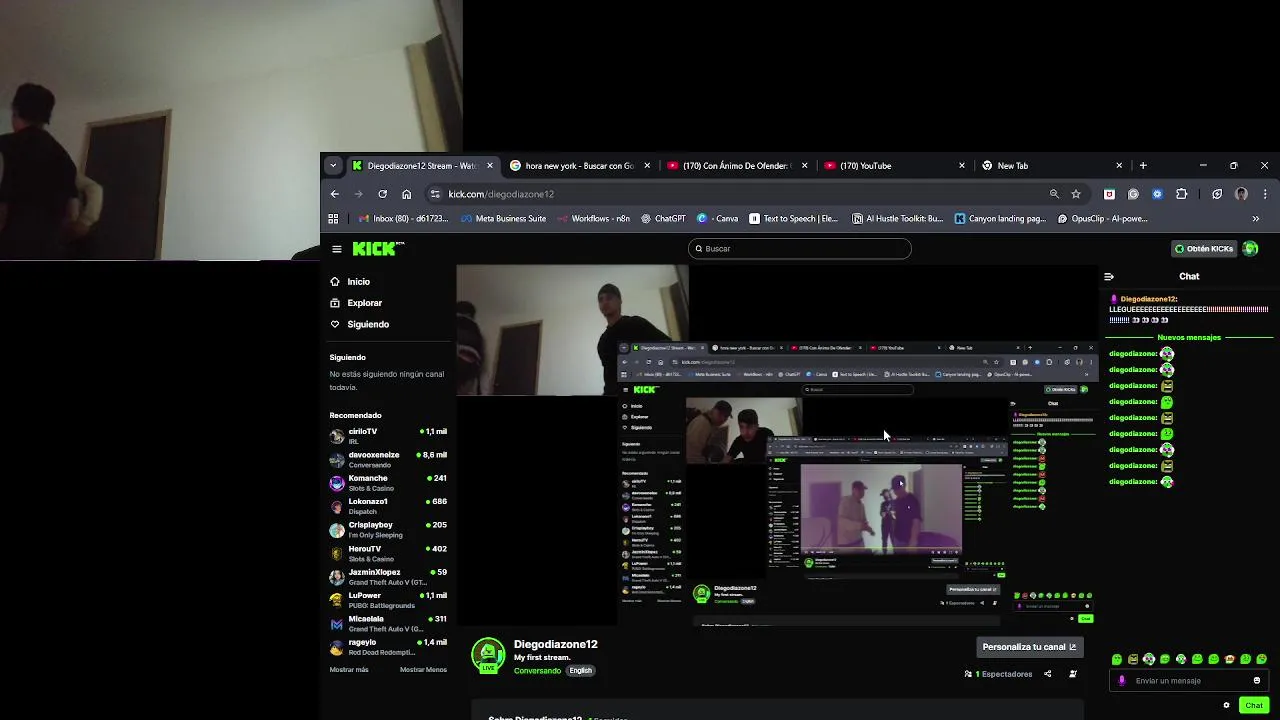Click the blue extension icon in the Chrome toolbar
Image resolution: width=1280 pixels, height=720 pixels.
[1157, 194]
